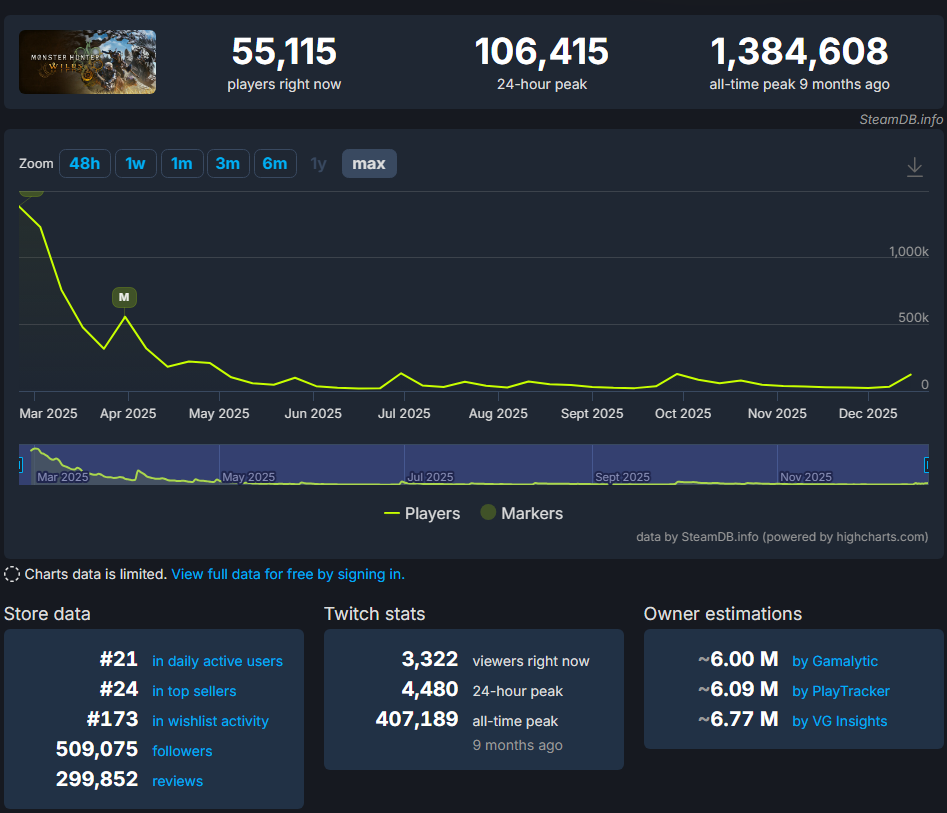
Task: Open the 'by Gamalytic' estimate link
Action: coord(835,661)
